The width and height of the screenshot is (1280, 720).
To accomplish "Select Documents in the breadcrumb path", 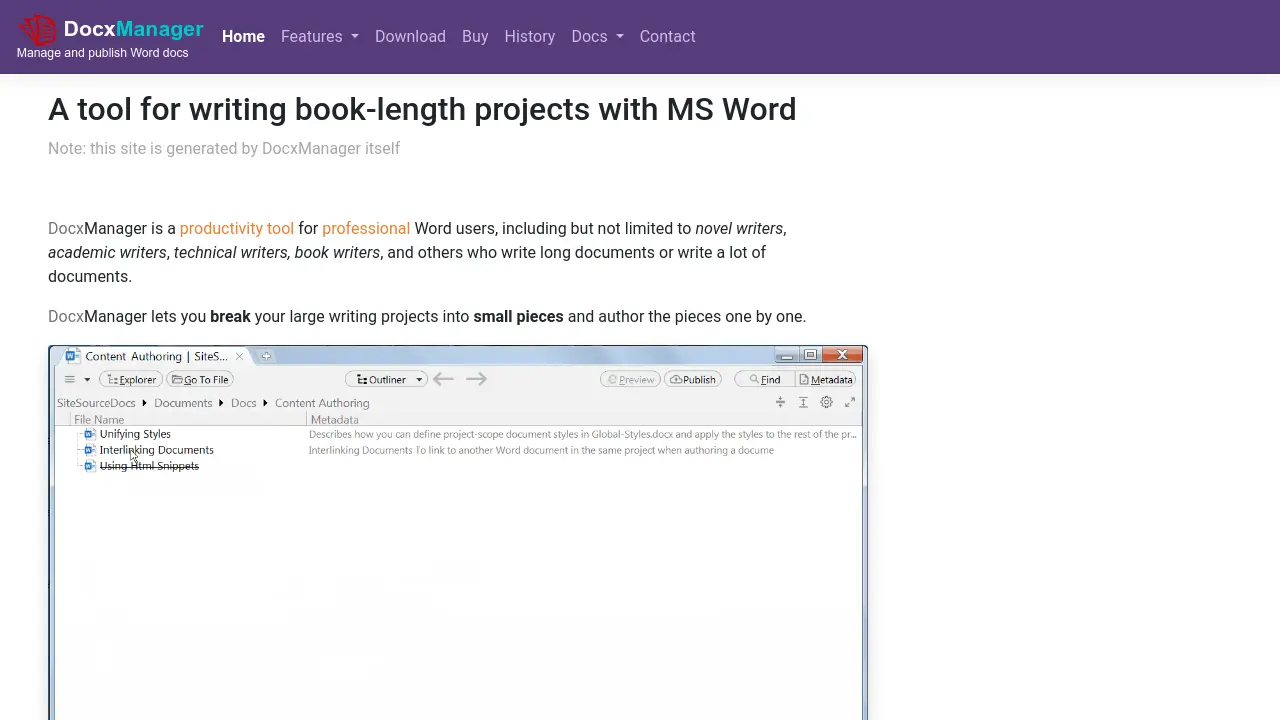I will tap(183, 403).
